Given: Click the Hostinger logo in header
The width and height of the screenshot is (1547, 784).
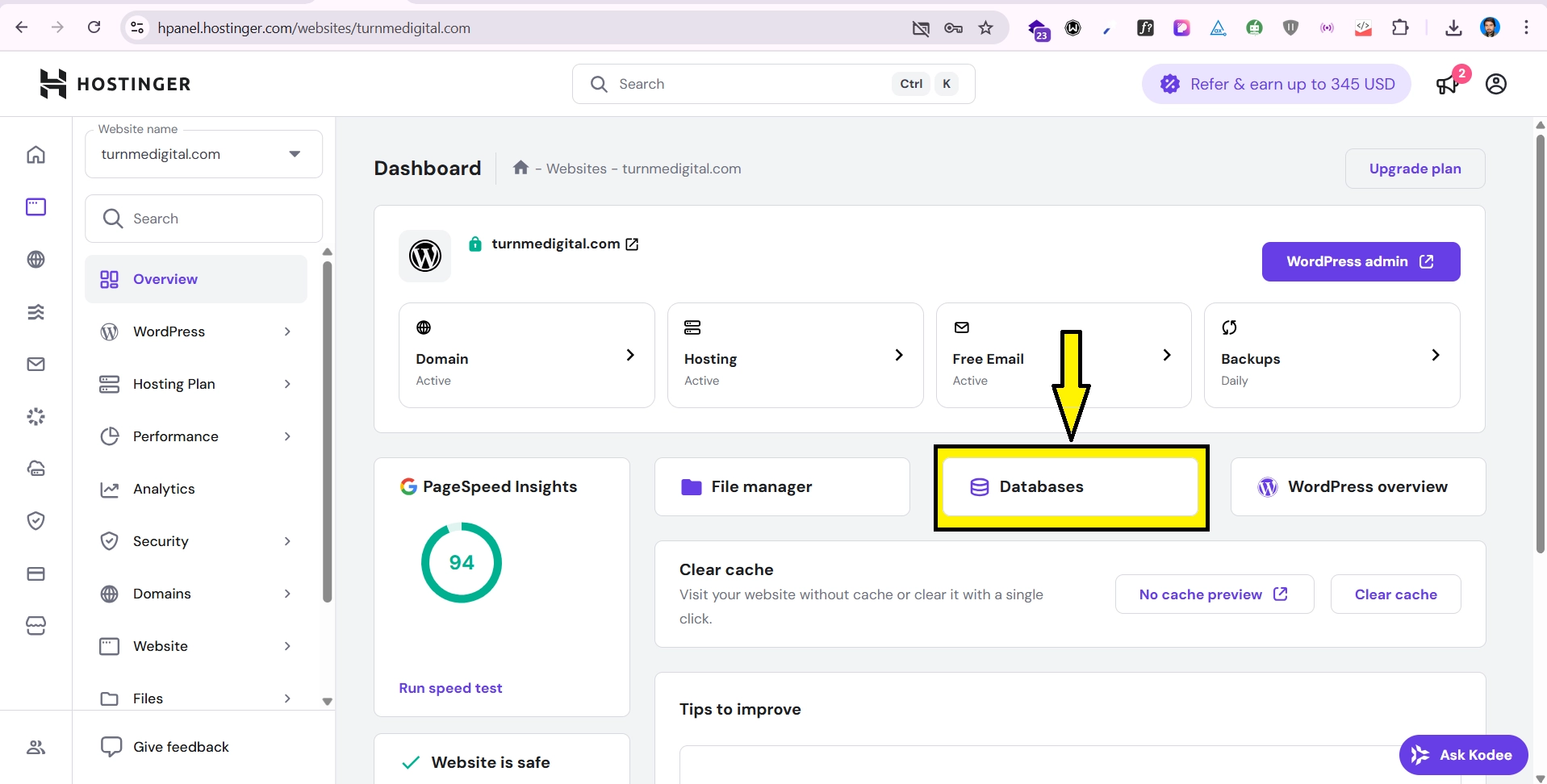Looking at the screenshot, I should [115, 84].
